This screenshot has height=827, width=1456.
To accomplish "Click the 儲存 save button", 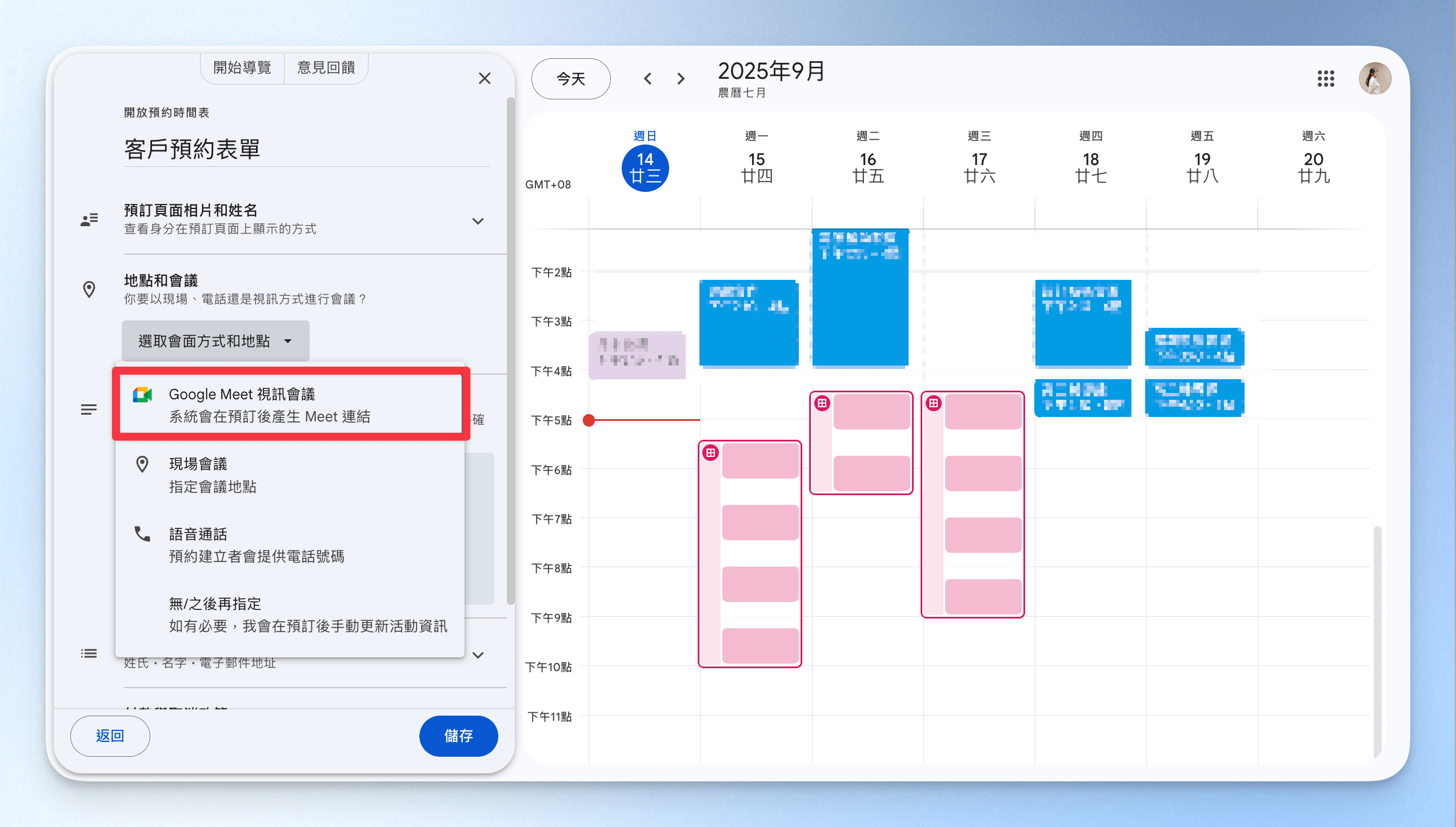I will tap(458, 736).
